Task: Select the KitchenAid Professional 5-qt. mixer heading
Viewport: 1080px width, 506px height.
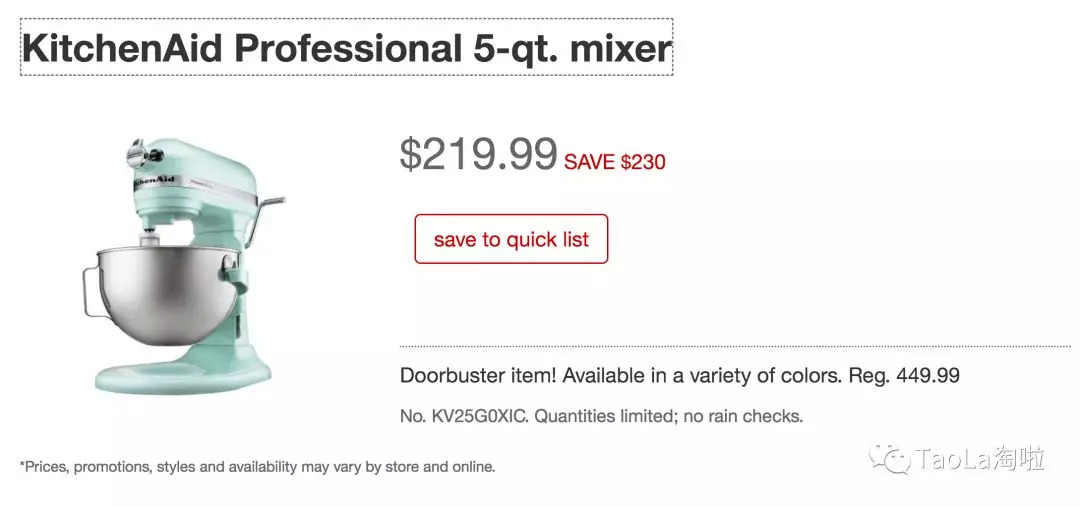Action: (x=346, y=48)
